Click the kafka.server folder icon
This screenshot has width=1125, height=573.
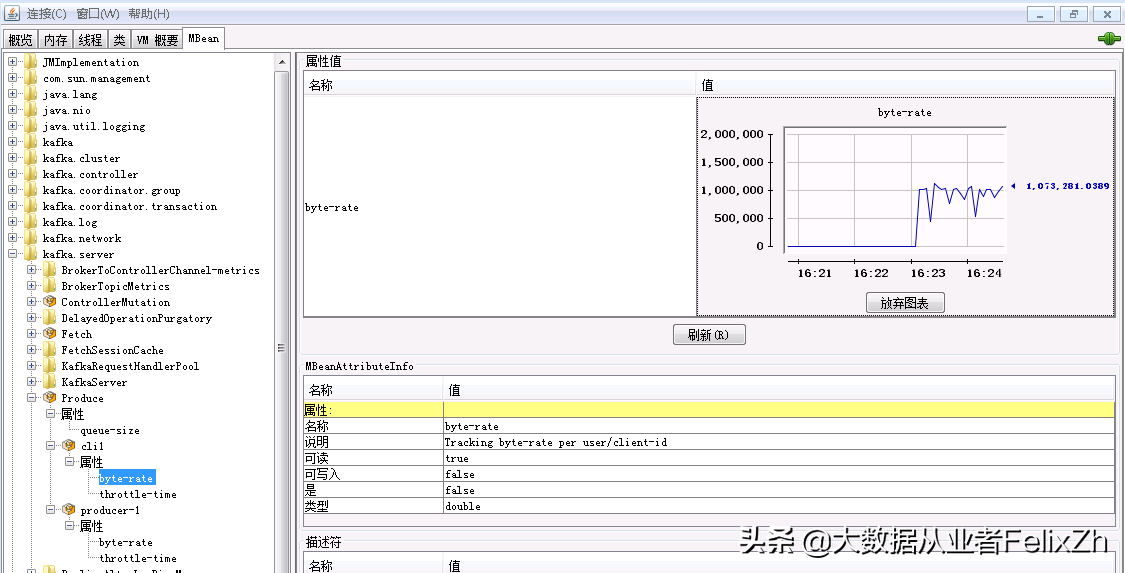(x=30, y=255)
